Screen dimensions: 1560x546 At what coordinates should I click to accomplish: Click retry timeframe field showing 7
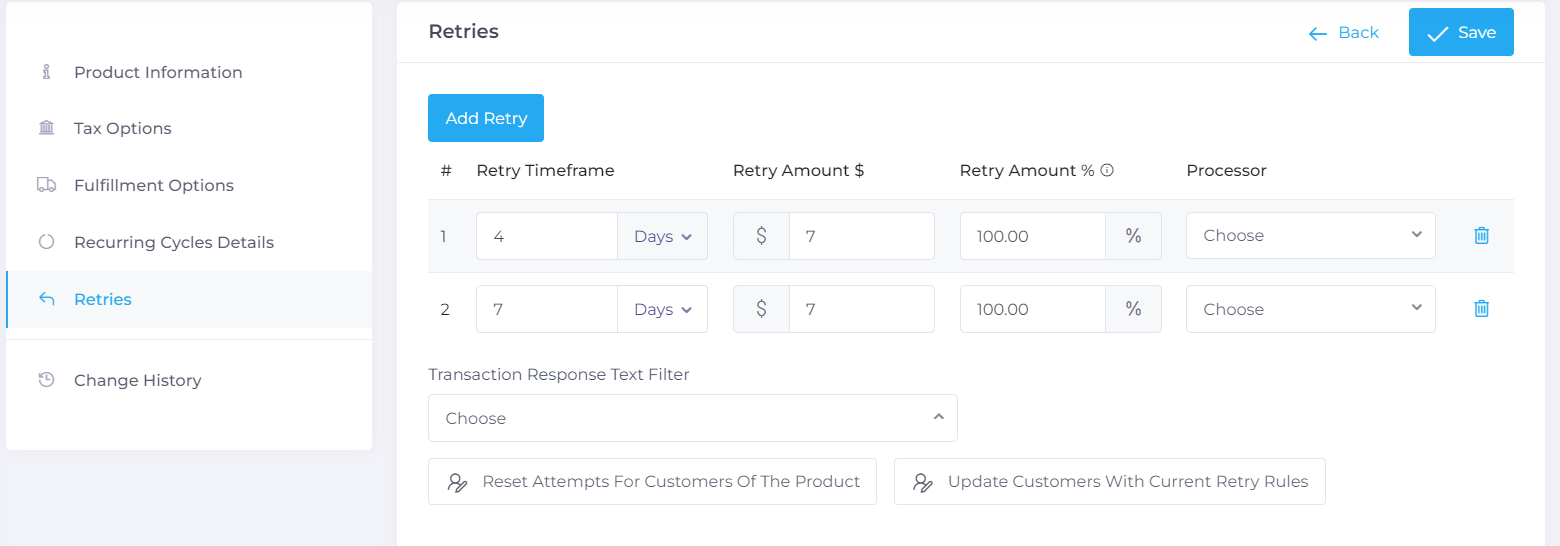pos(547,309)
